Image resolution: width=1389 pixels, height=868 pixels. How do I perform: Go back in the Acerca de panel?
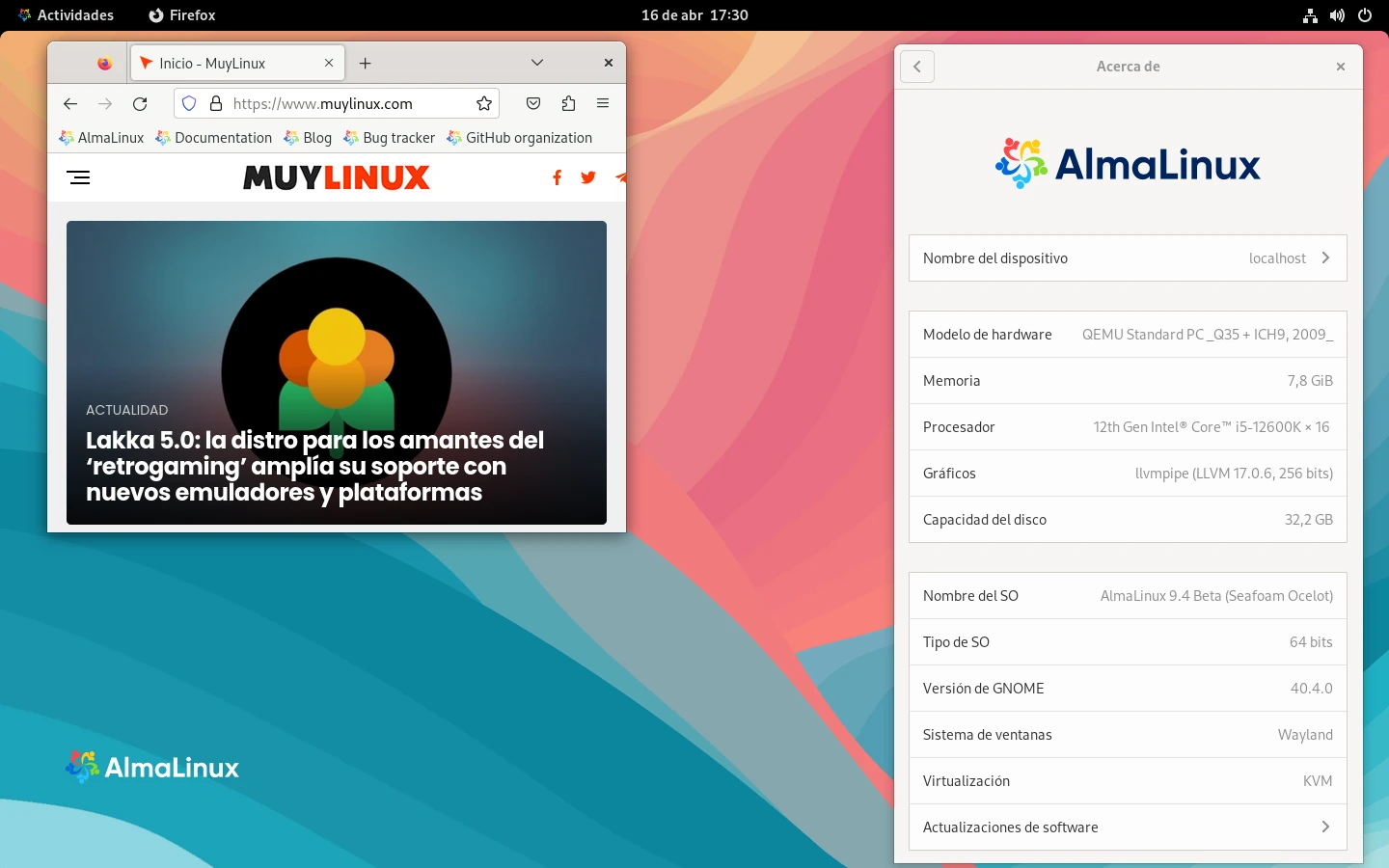click(x=917, y=67)
